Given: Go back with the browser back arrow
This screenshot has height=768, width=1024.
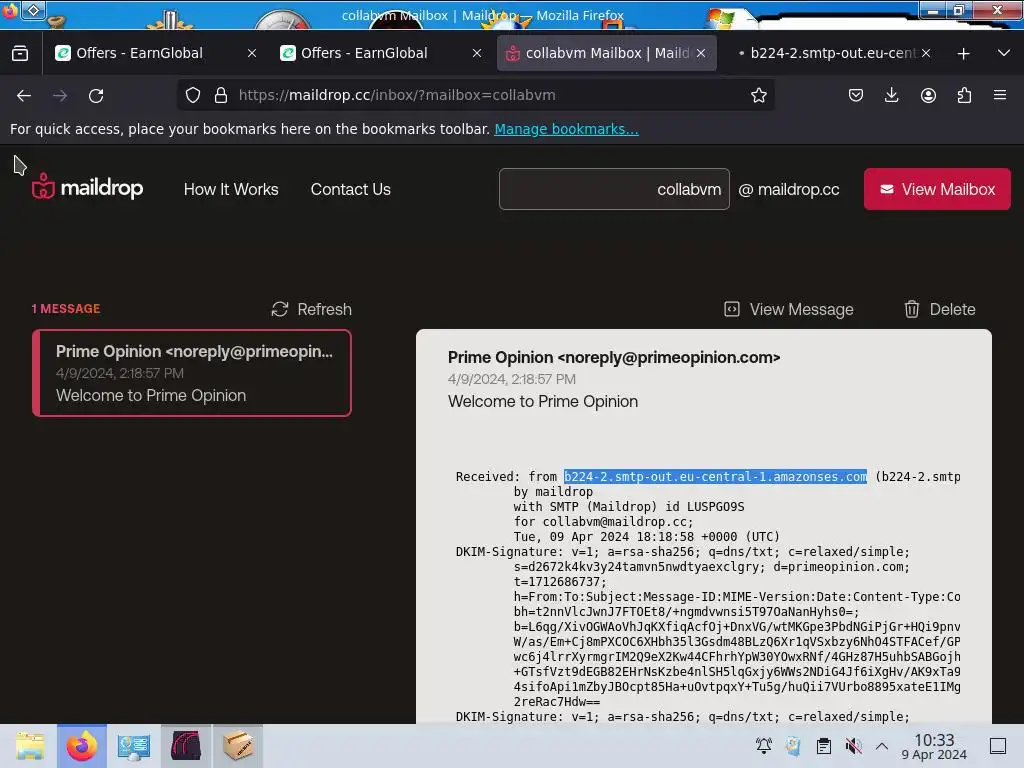Looking at the screenshot, I should click(x=24, y=95).
